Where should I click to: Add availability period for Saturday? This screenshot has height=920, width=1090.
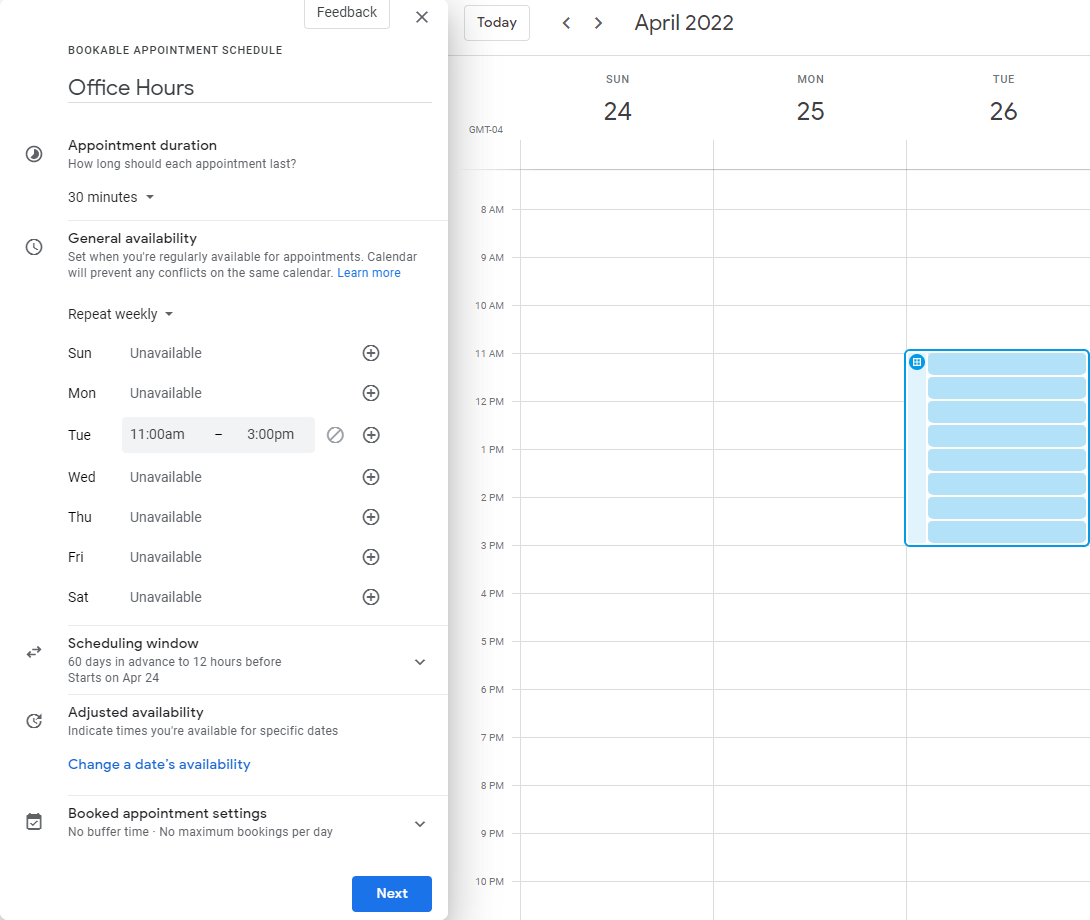coord(371,597)
